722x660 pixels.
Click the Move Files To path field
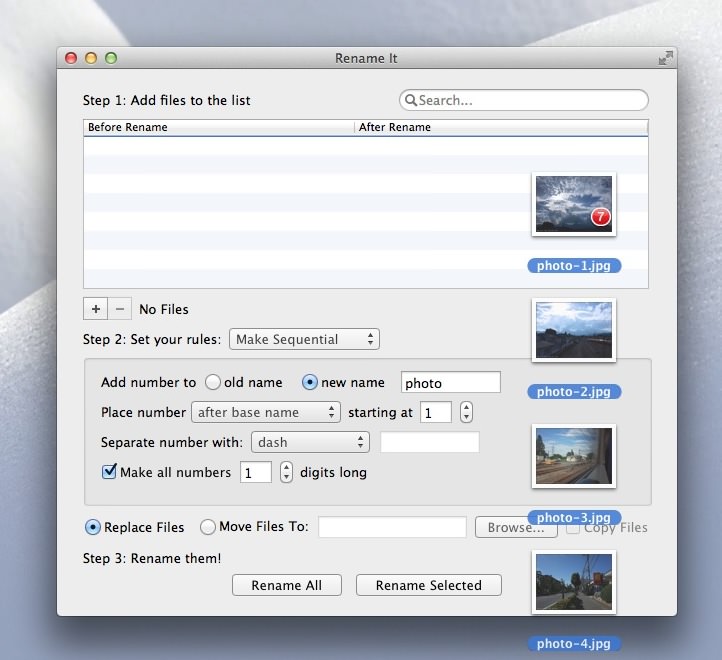pyautogui.click(x=392, y=527)
